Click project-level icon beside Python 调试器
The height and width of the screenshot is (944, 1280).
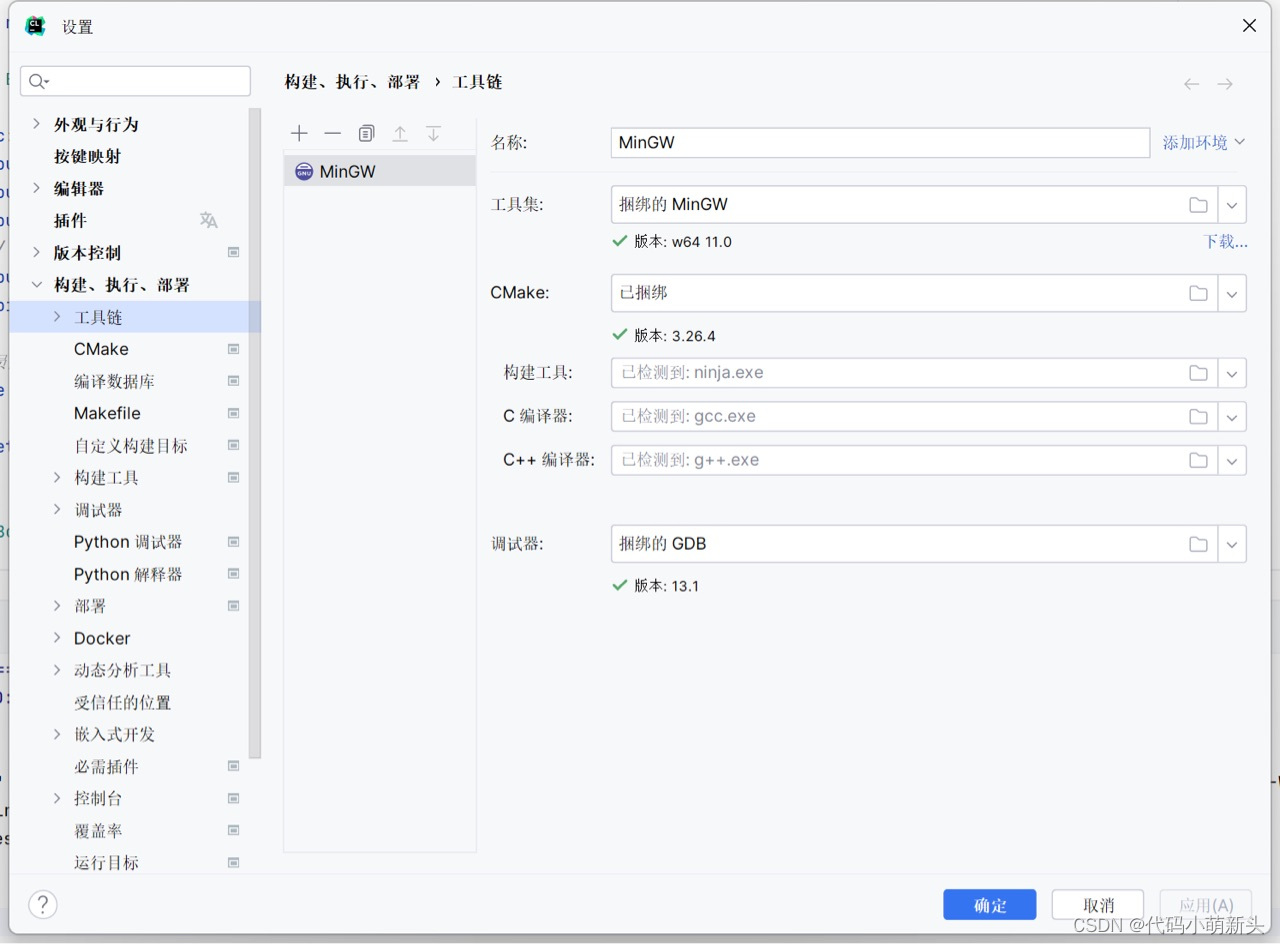233,541
